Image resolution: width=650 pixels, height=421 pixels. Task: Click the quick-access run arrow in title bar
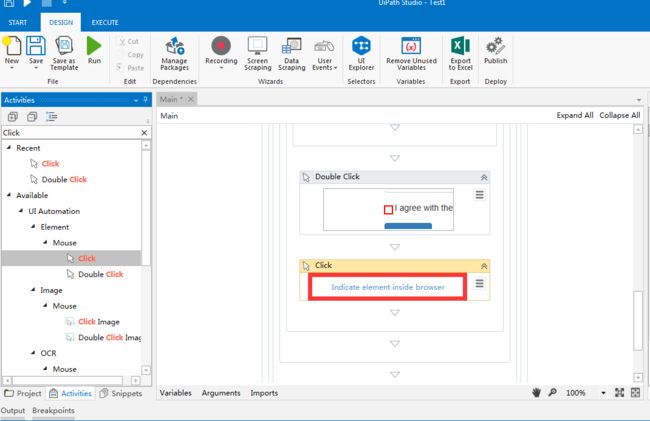coord(27,3)
